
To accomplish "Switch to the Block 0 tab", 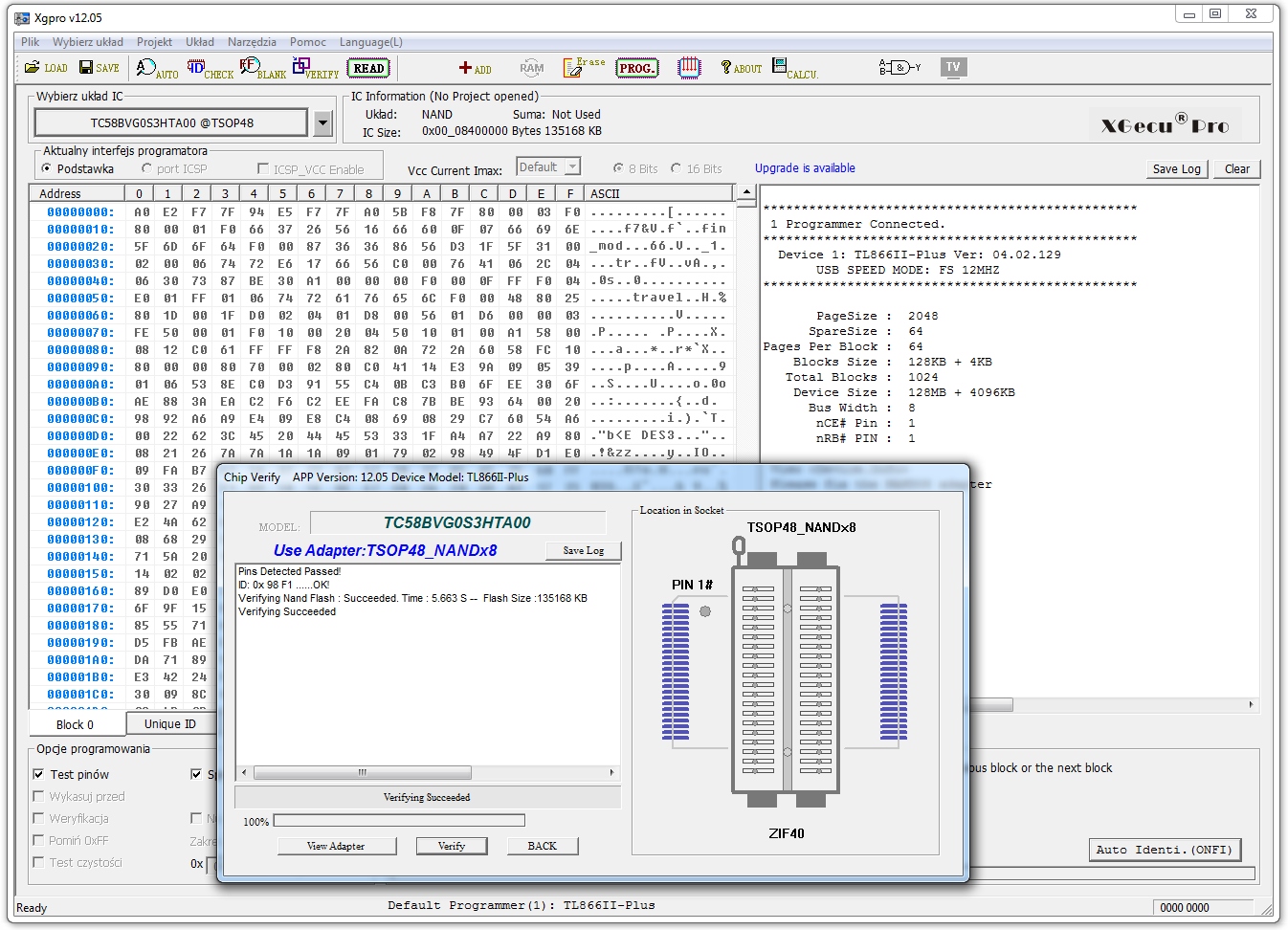I will click(76, 724).
